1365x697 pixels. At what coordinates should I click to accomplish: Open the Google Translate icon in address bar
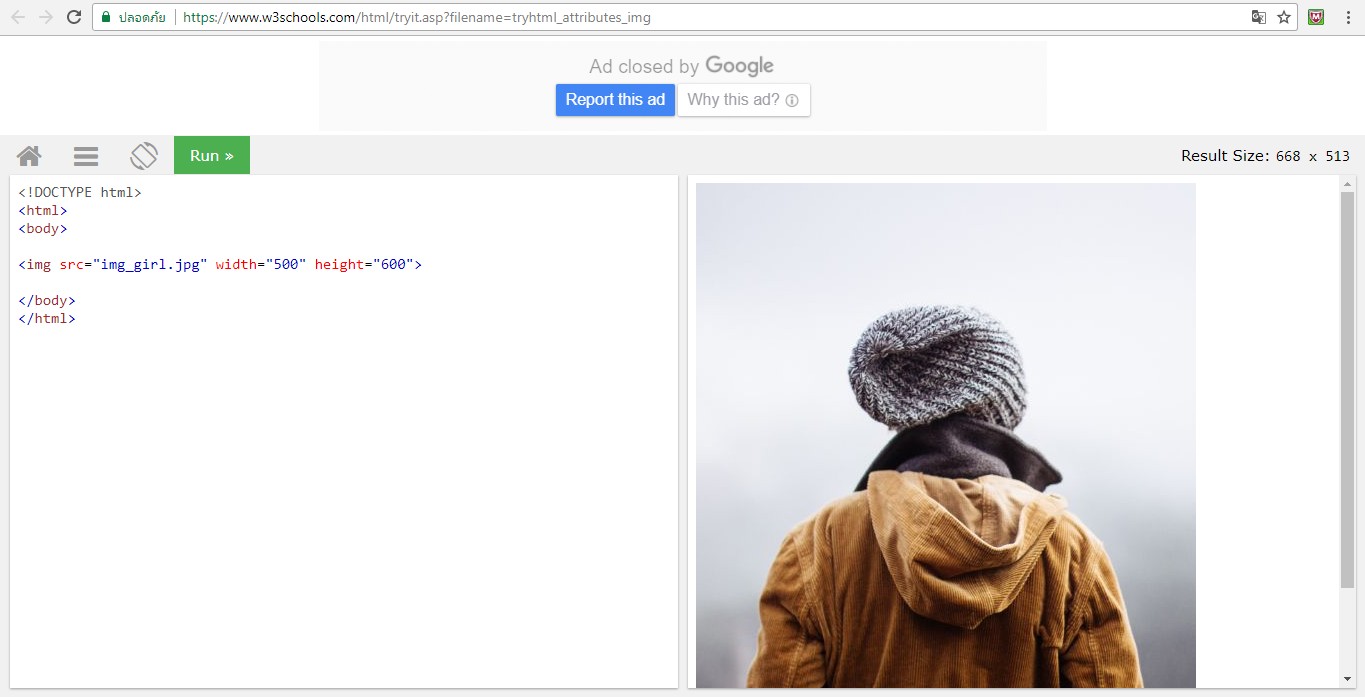[x=1259, y=17]
